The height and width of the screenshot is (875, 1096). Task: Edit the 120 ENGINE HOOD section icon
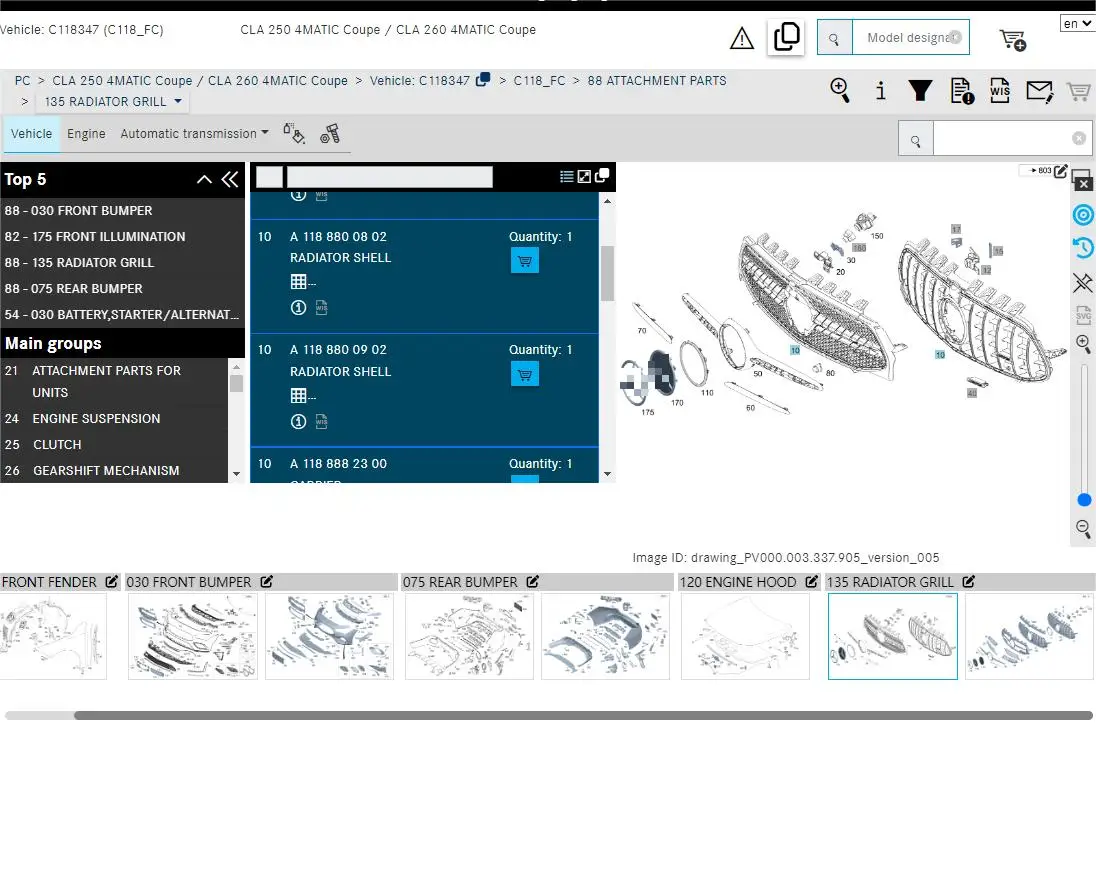click(812, 581)
